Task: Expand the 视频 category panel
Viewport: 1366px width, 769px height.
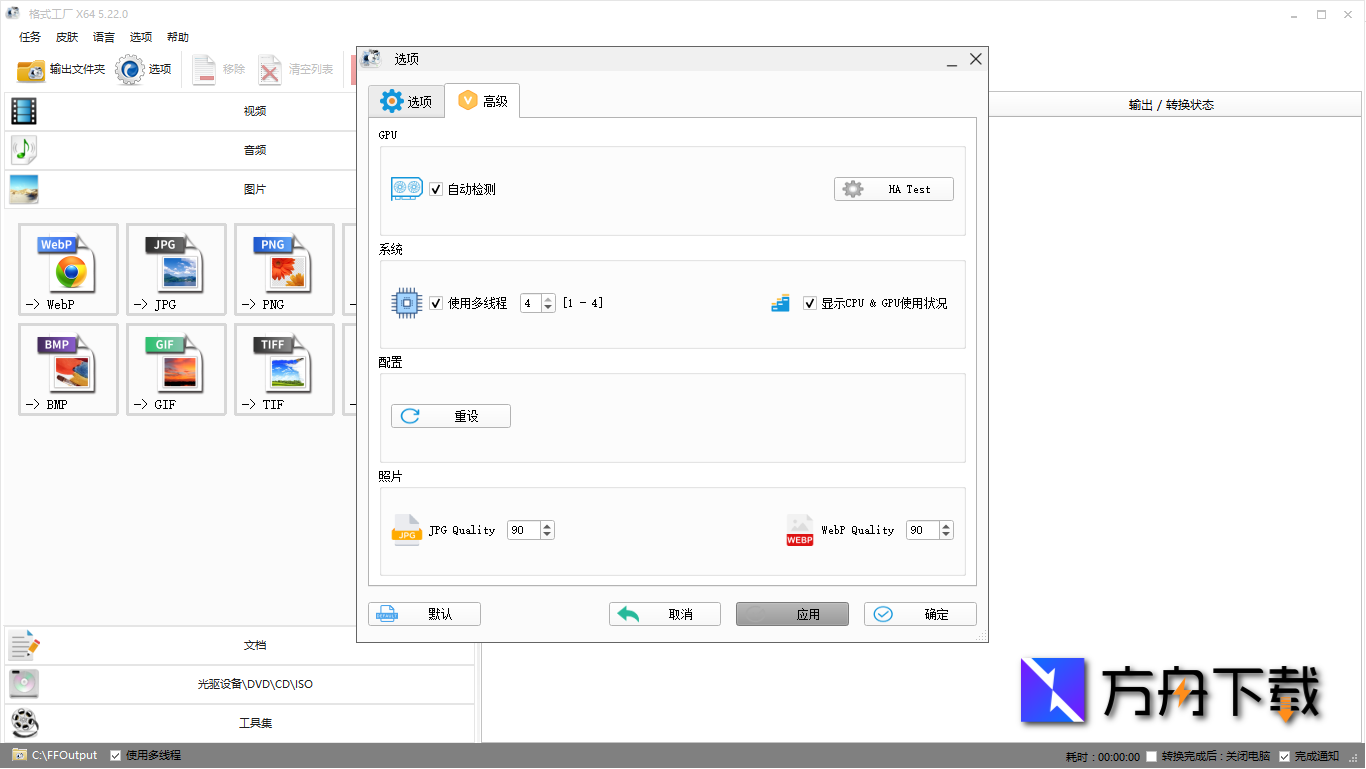Action: pyautogui.click(x=254, y=111)
